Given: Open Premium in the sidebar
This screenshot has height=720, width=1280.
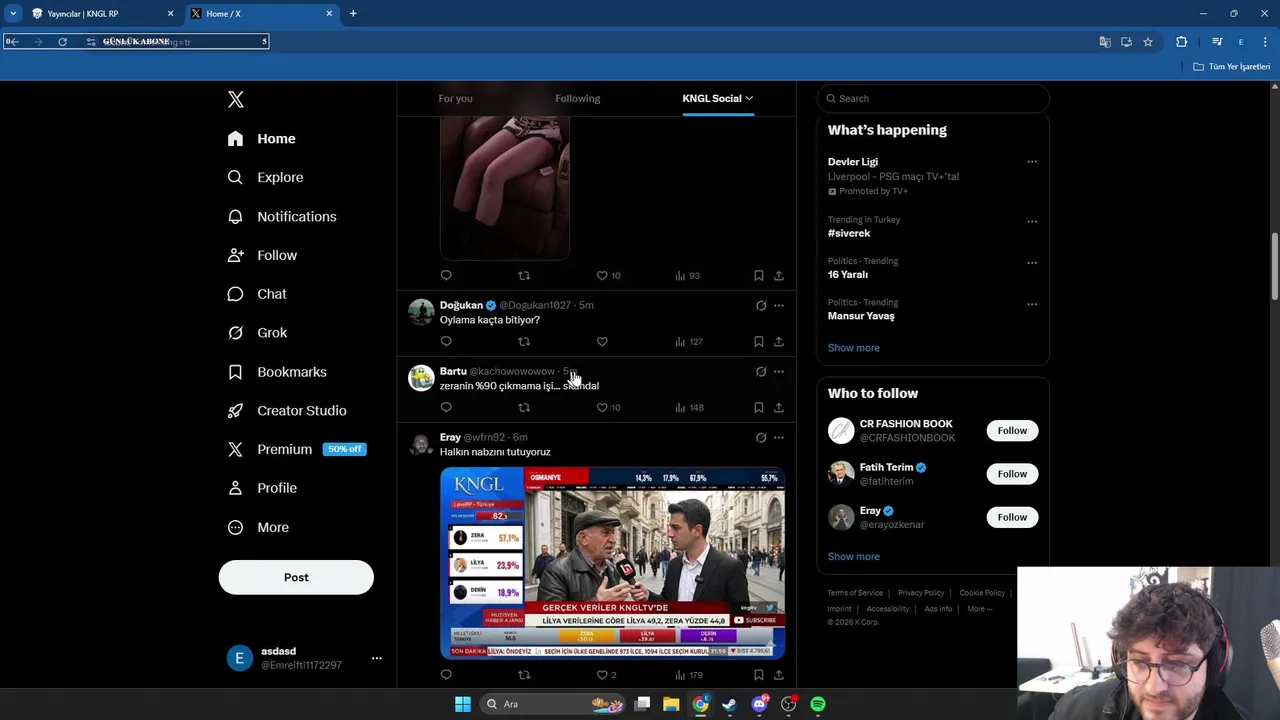Looking at the screenshot, I should tap(296, 449).
